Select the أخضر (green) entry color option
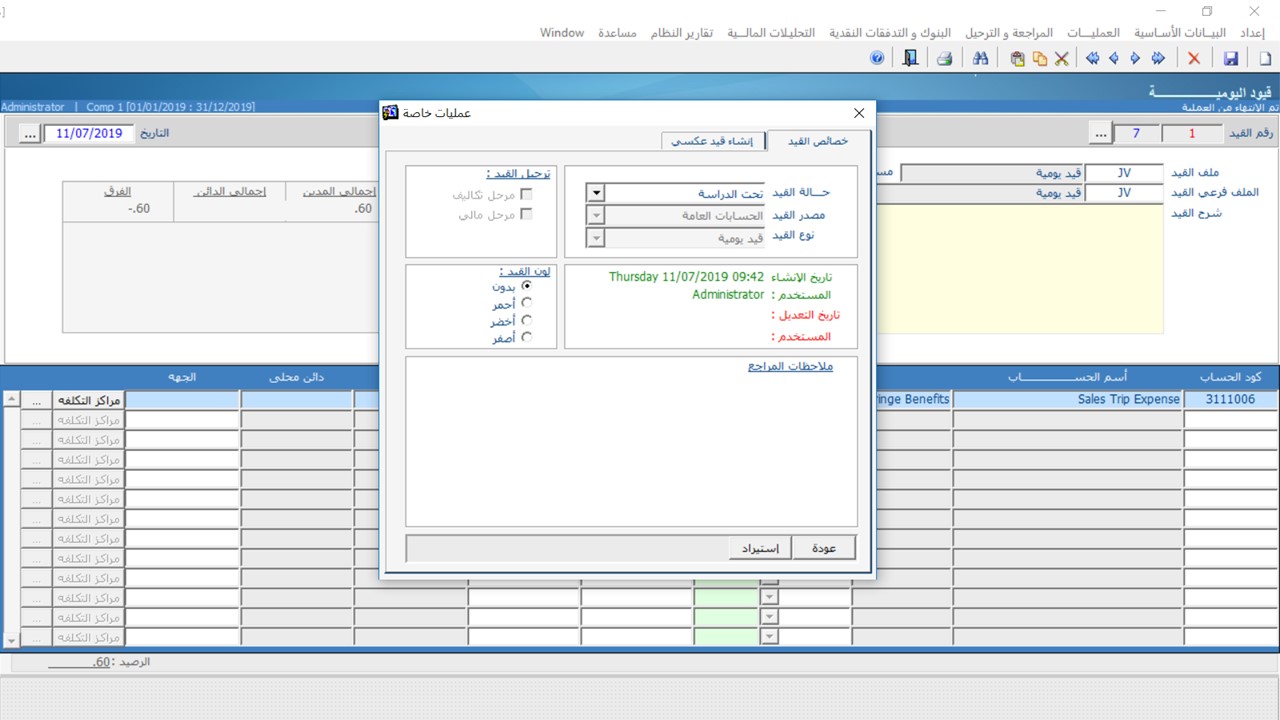This screenshot has width=1280, height=720. [x=527, y=320]
